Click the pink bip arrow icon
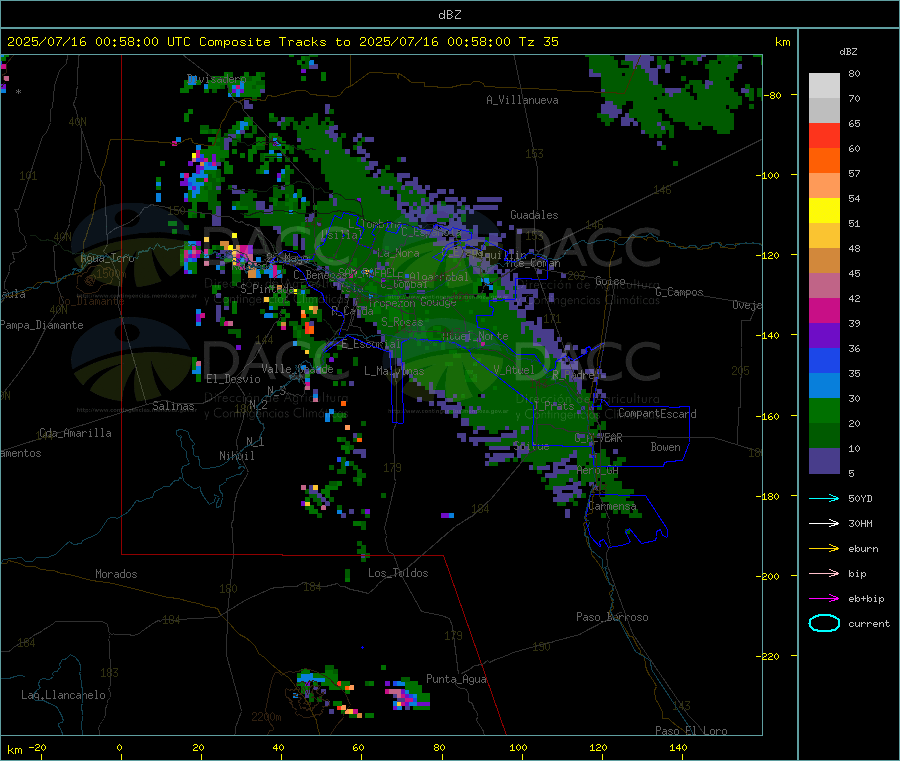The height and width of the screenshot is (761, 900). 824,573
